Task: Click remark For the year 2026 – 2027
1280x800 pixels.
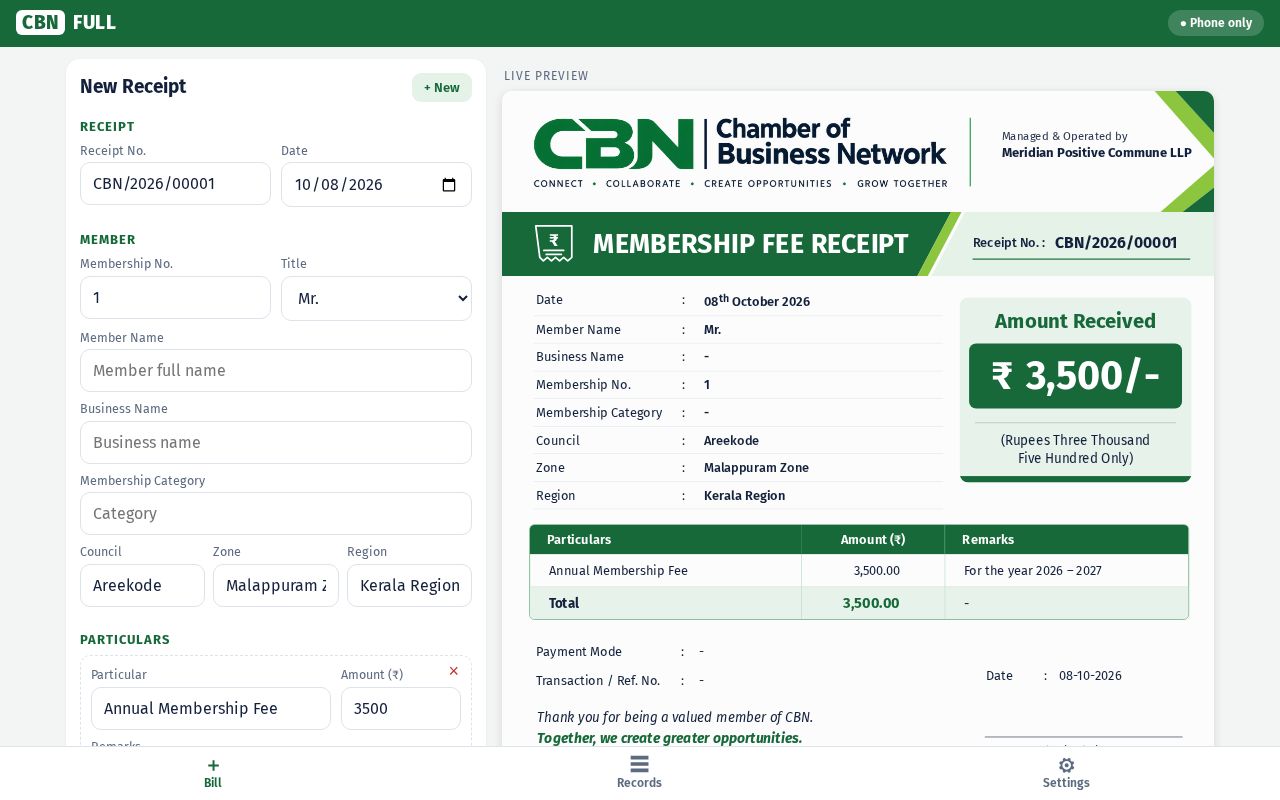Action: point(1033,570)
